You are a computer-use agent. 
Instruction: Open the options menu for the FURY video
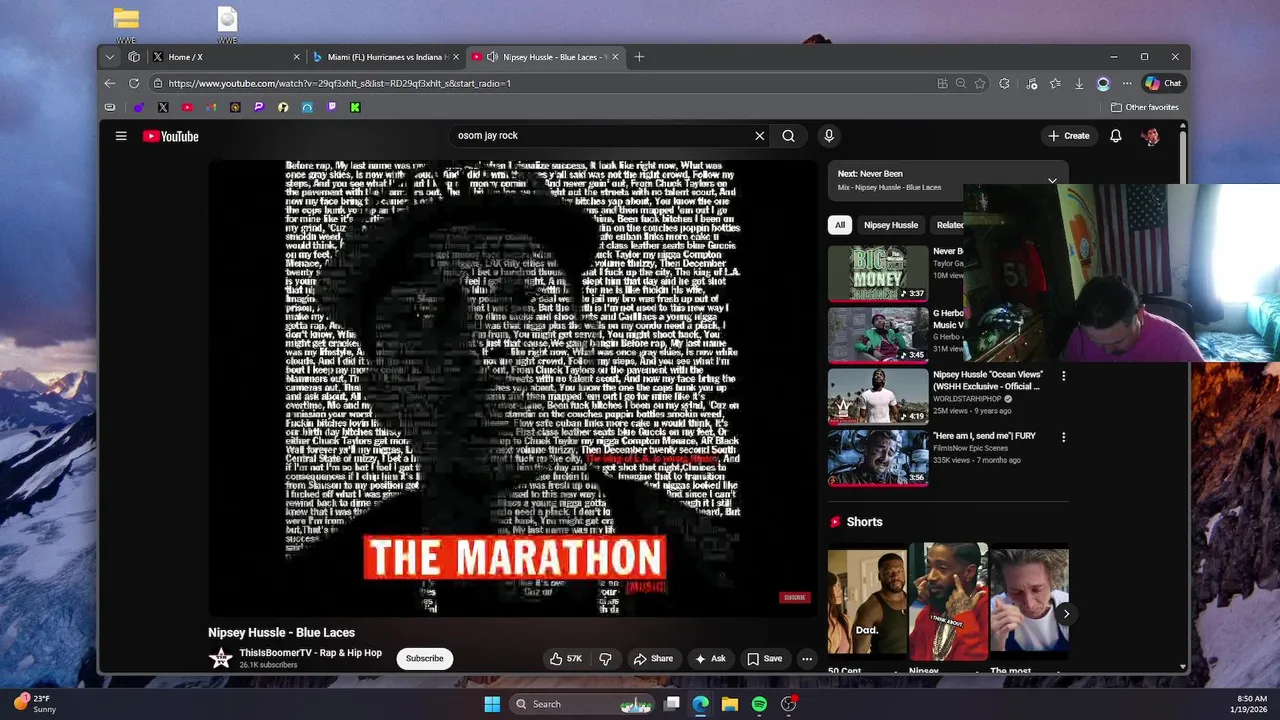(x=1063, y=438)
